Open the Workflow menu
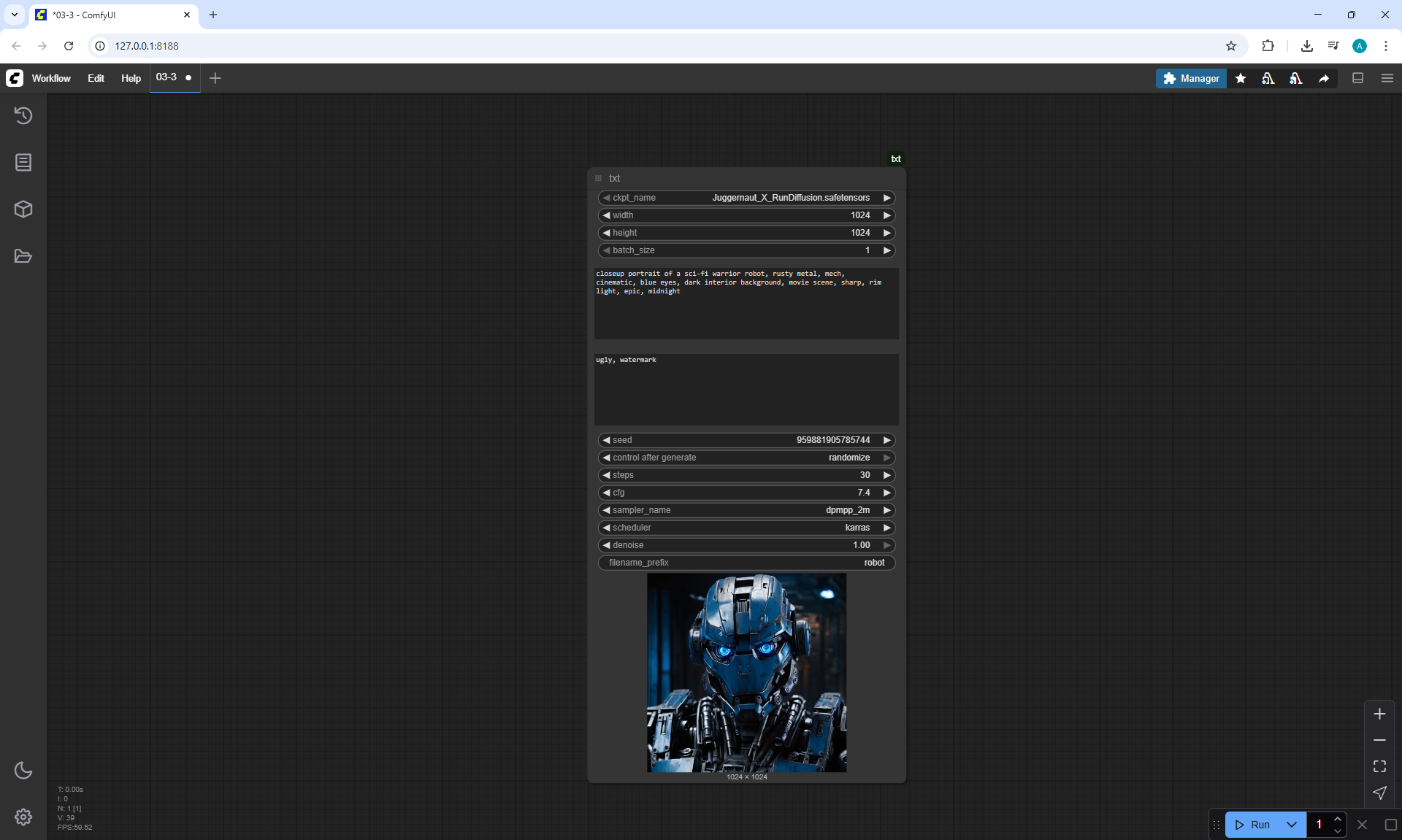This screenshot has height=840, width=1402. click(x=51, y=78)
